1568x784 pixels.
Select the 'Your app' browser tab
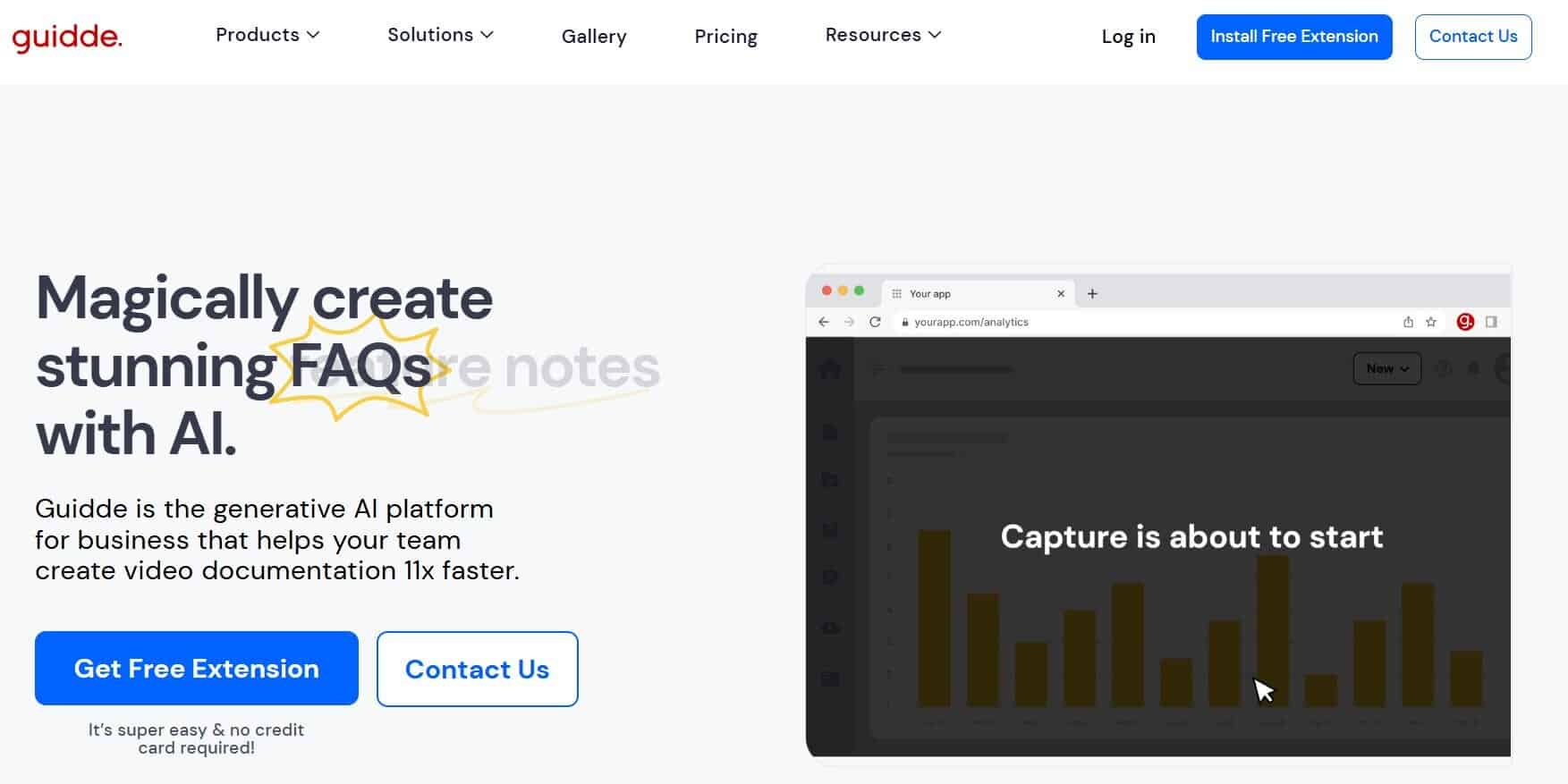979,293
